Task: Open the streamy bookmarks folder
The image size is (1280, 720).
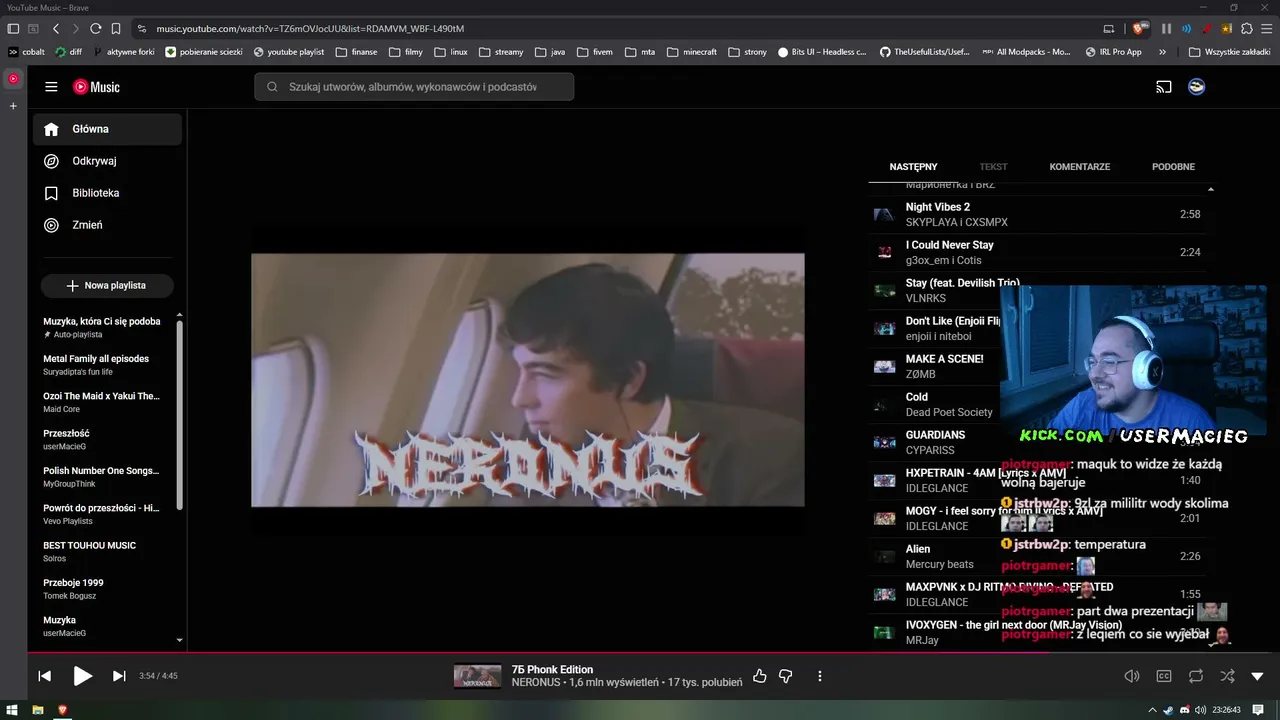Action: pyautogui.click(x=501, y=52)
